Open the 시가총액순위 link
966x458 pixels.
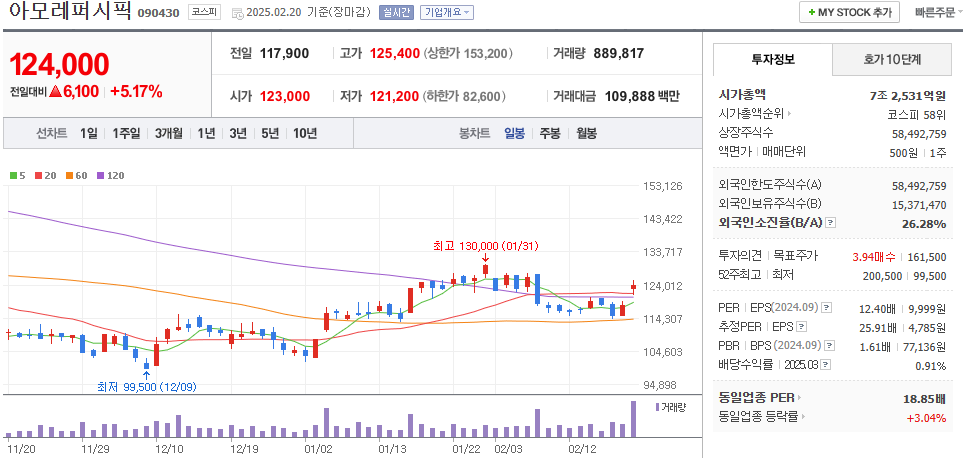pyautogui.click(x=751, y=113)
